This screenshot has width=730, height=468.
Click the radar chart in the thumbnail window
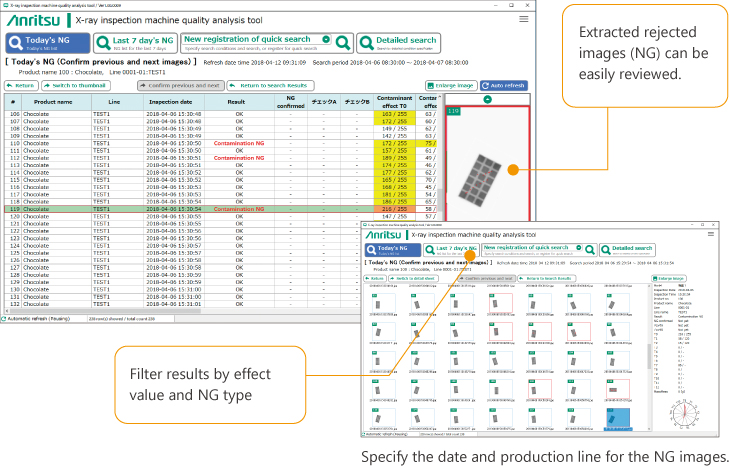(684, 413)
